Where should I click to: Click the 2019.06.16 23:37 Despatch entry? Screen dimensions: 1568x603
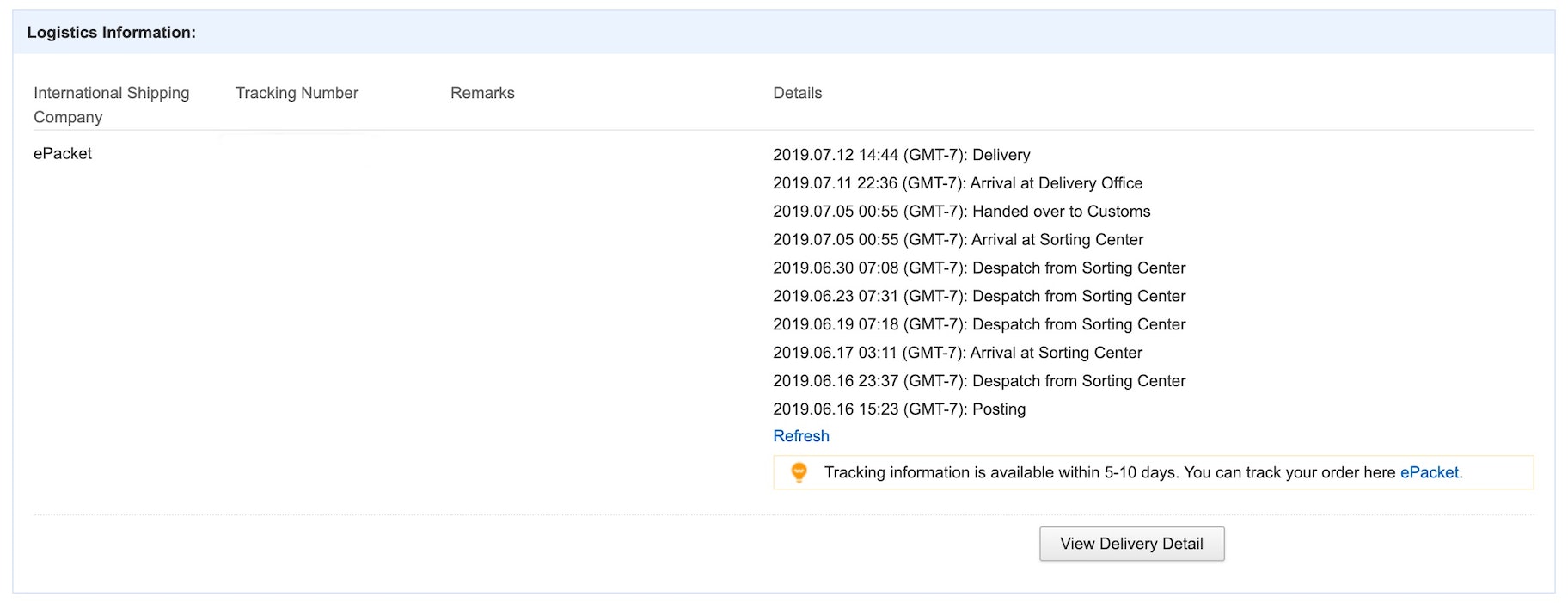[979, 381]
